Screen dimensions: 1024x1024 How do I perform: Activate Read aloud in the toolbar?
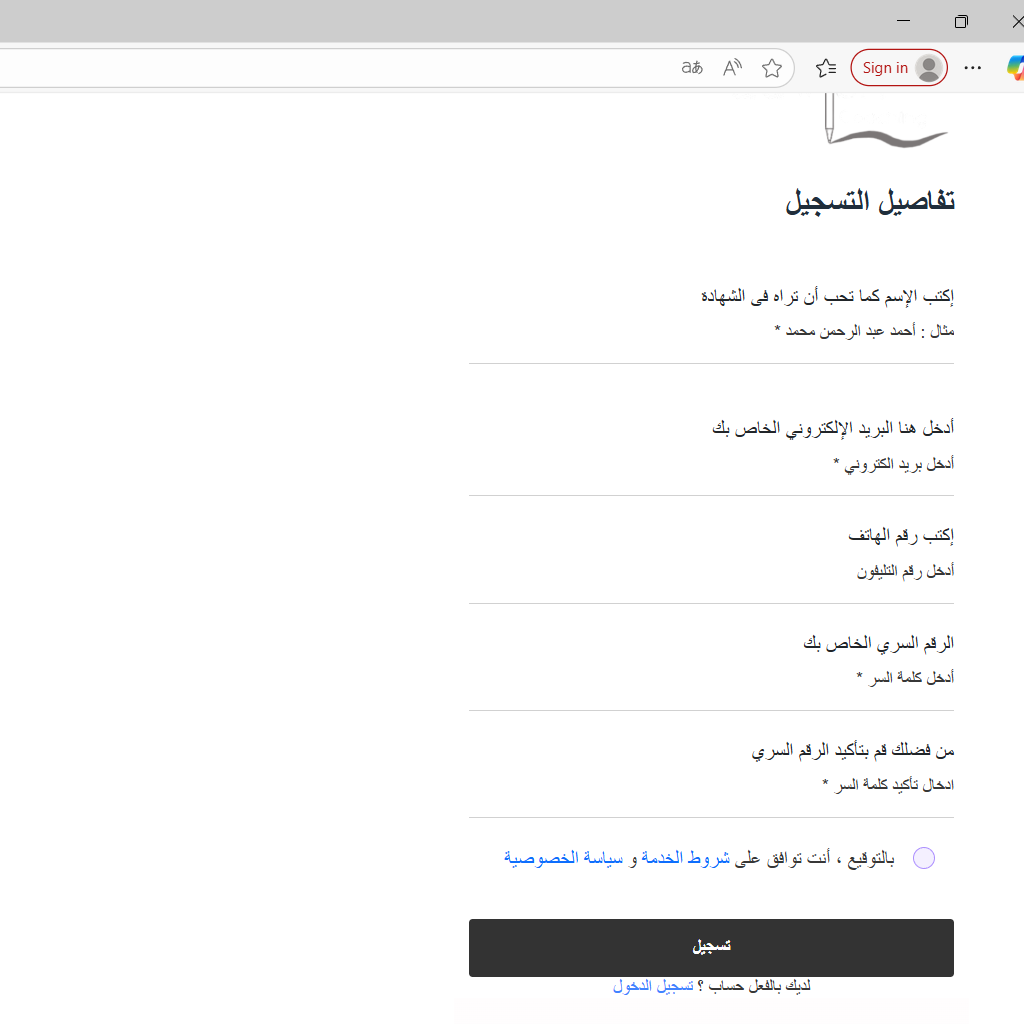(731, 67)
